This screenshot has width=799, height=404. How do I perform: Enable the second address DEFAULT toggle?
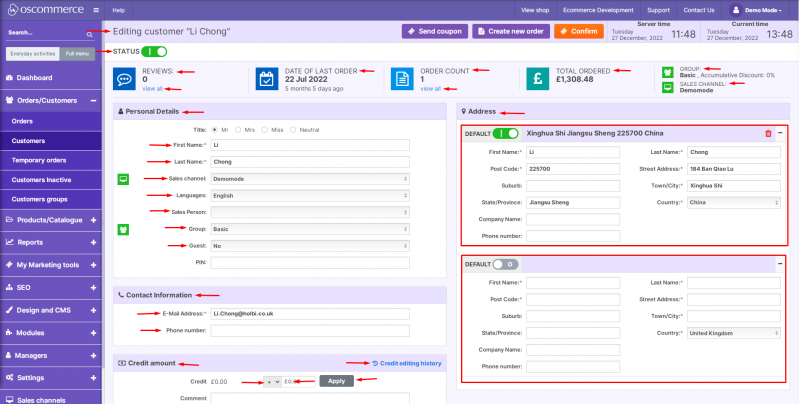pos(505,264)
